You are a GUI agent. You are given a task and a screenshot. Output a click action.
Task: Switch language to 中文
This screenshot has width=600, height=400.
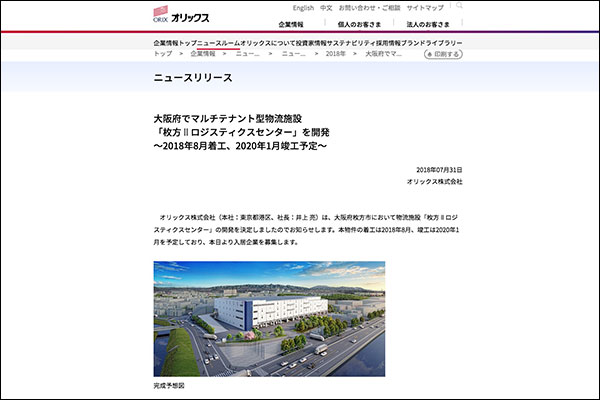pyautogui.click(x=325, y=8)
